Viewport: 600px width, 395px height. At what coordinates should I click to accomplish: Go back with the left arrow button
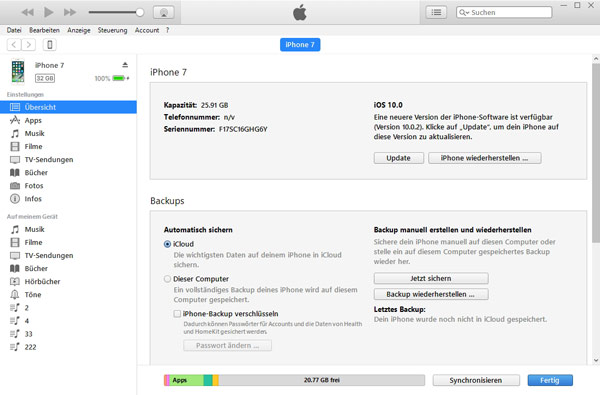pos(14,45)
